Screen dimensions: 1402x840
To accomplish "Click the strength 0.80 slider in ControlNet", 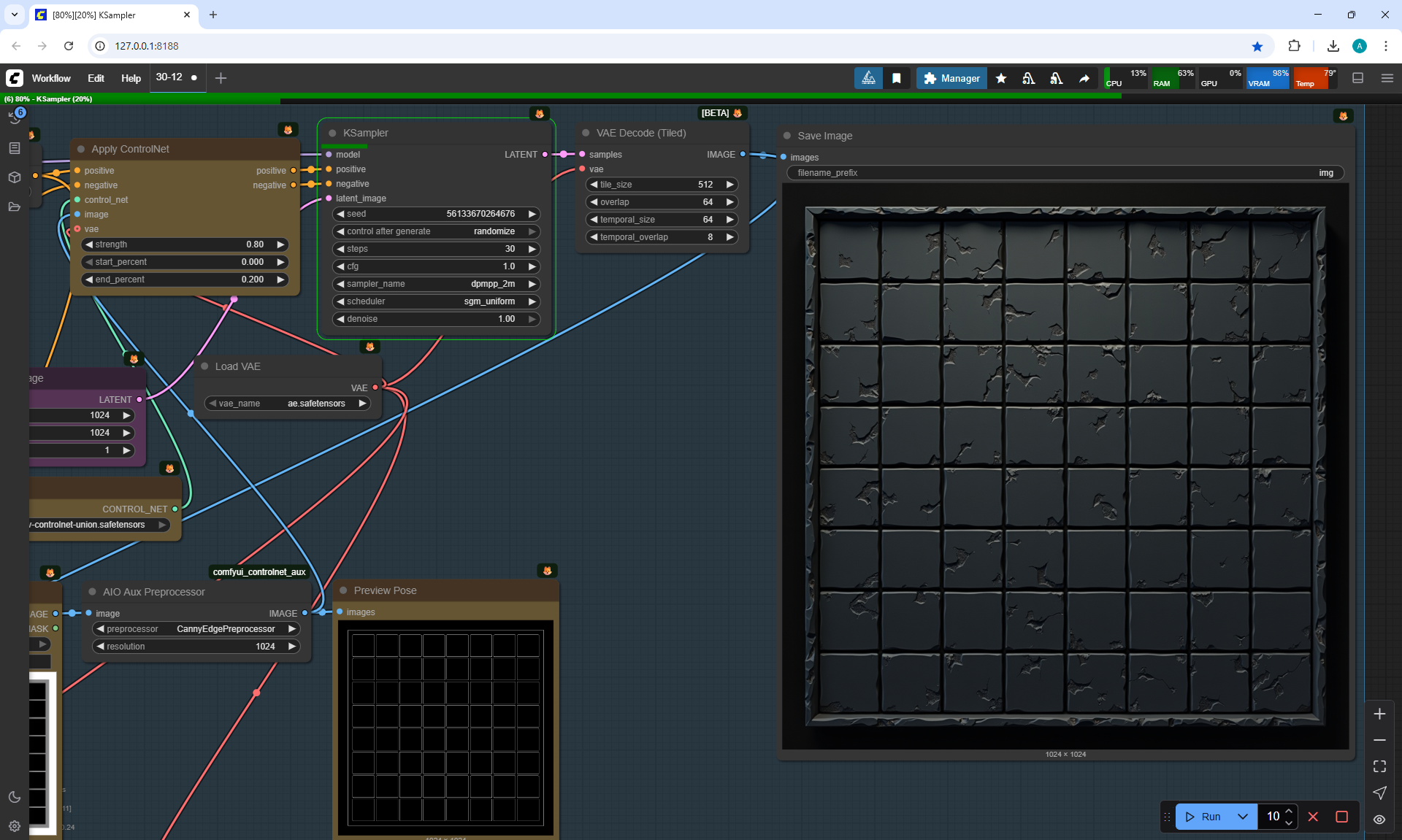I will (184, 244).
